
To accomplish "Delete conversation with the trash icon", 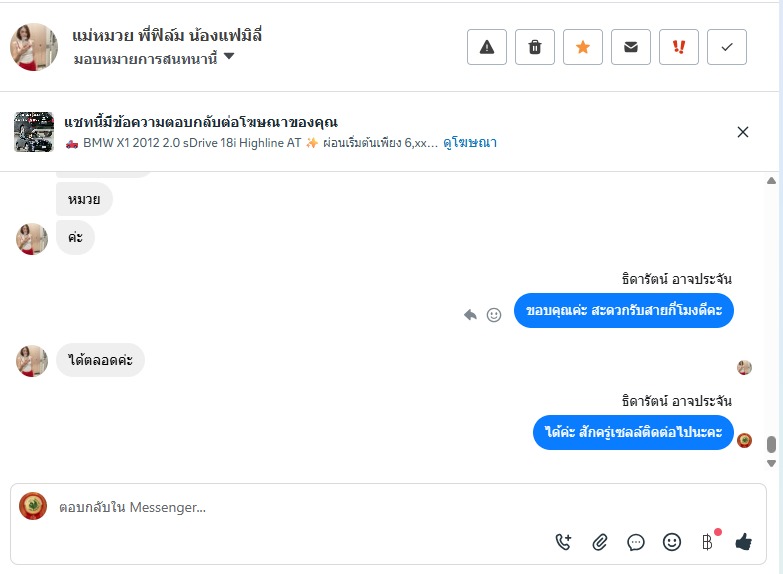I will (535, 47).
